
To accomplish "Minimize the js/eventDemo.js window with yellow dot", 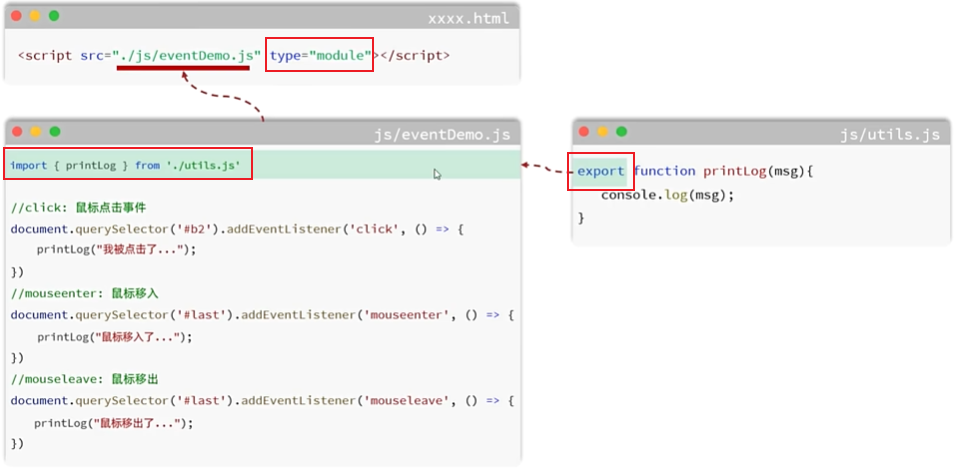I will (35, 131).
